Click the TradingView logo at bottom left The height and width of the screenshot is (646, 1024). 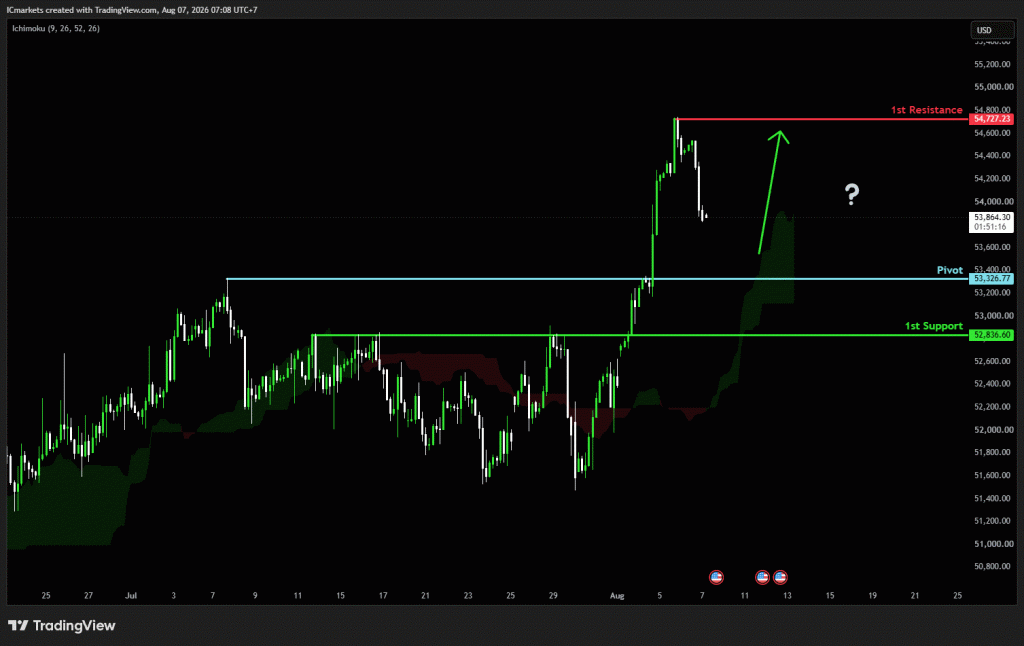[x=61, y=626]
